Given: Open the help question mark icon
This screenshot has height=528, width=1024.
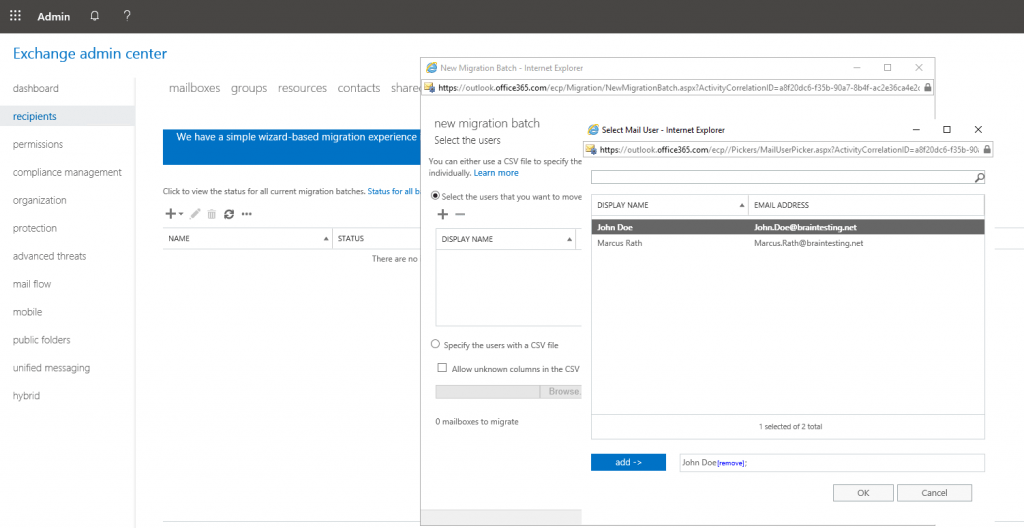Looking at the screenshot, I should point(127,16).
